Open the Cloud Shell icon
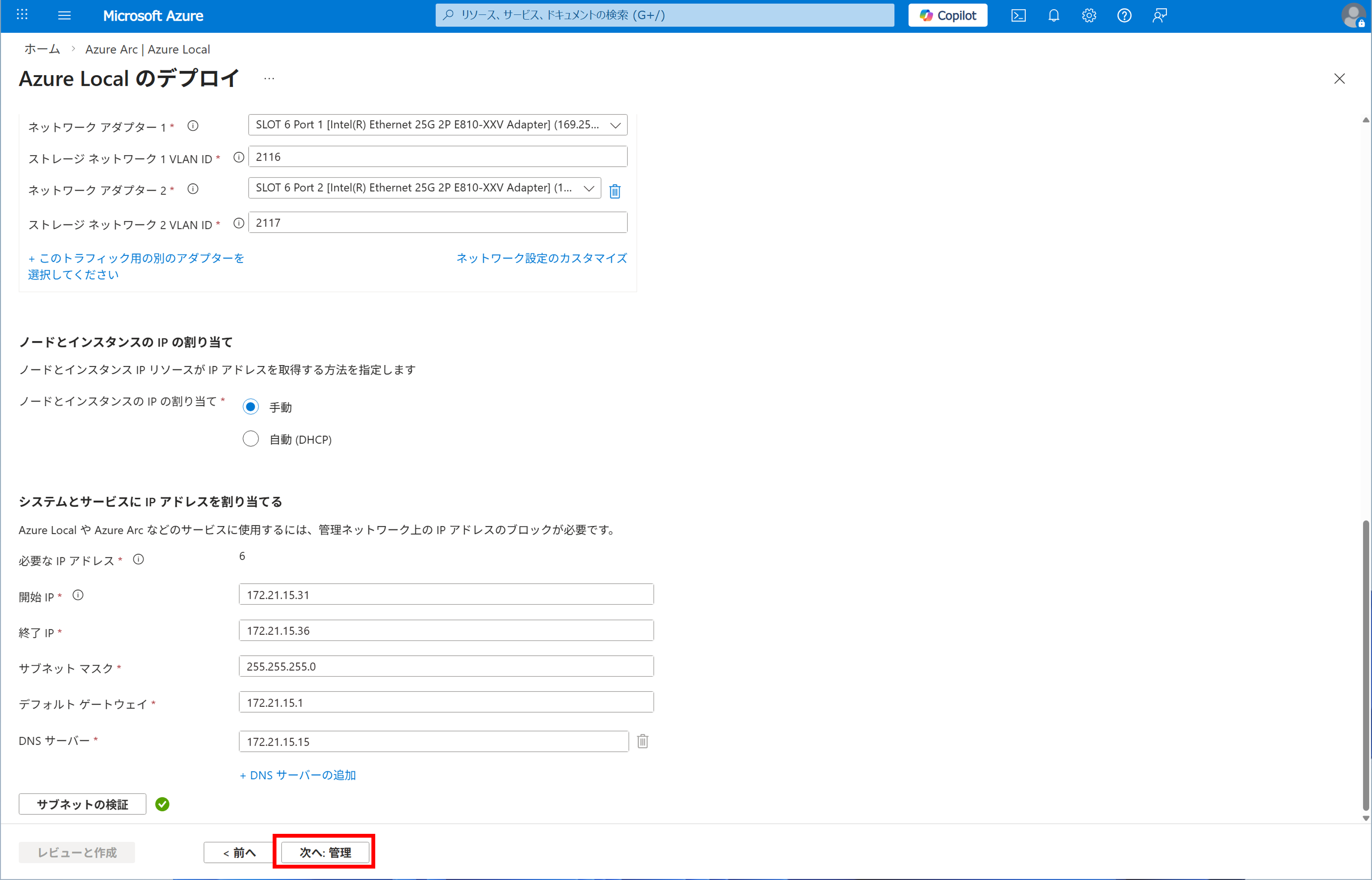 click(x=1019, y=15)
